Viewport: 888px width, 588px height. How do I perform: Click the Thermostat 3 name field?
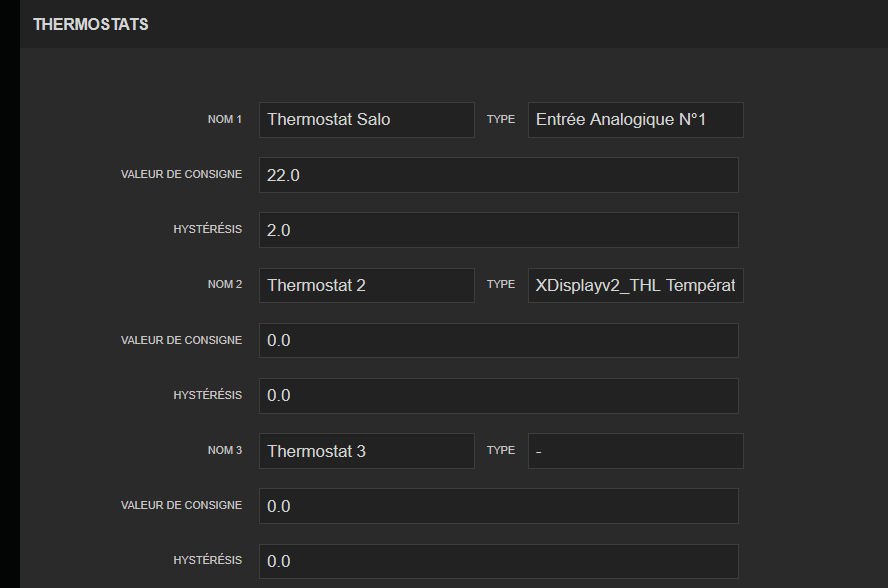366,451
